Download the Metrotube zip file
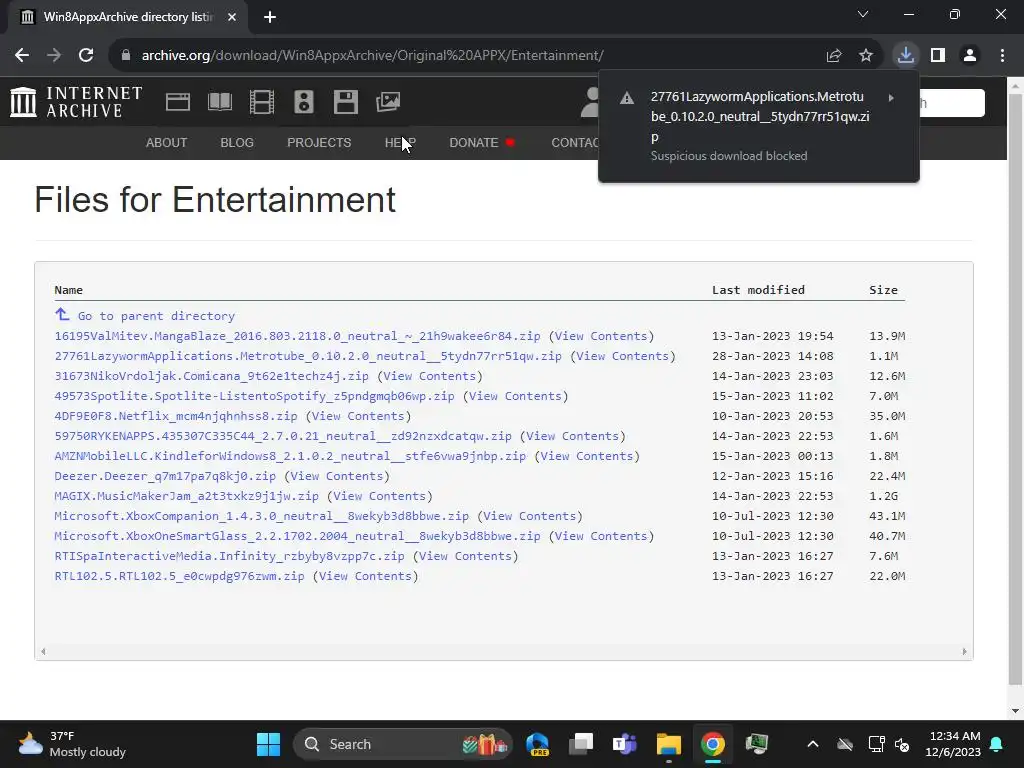Screen dimensions: 1024x768 click(308, 356)
